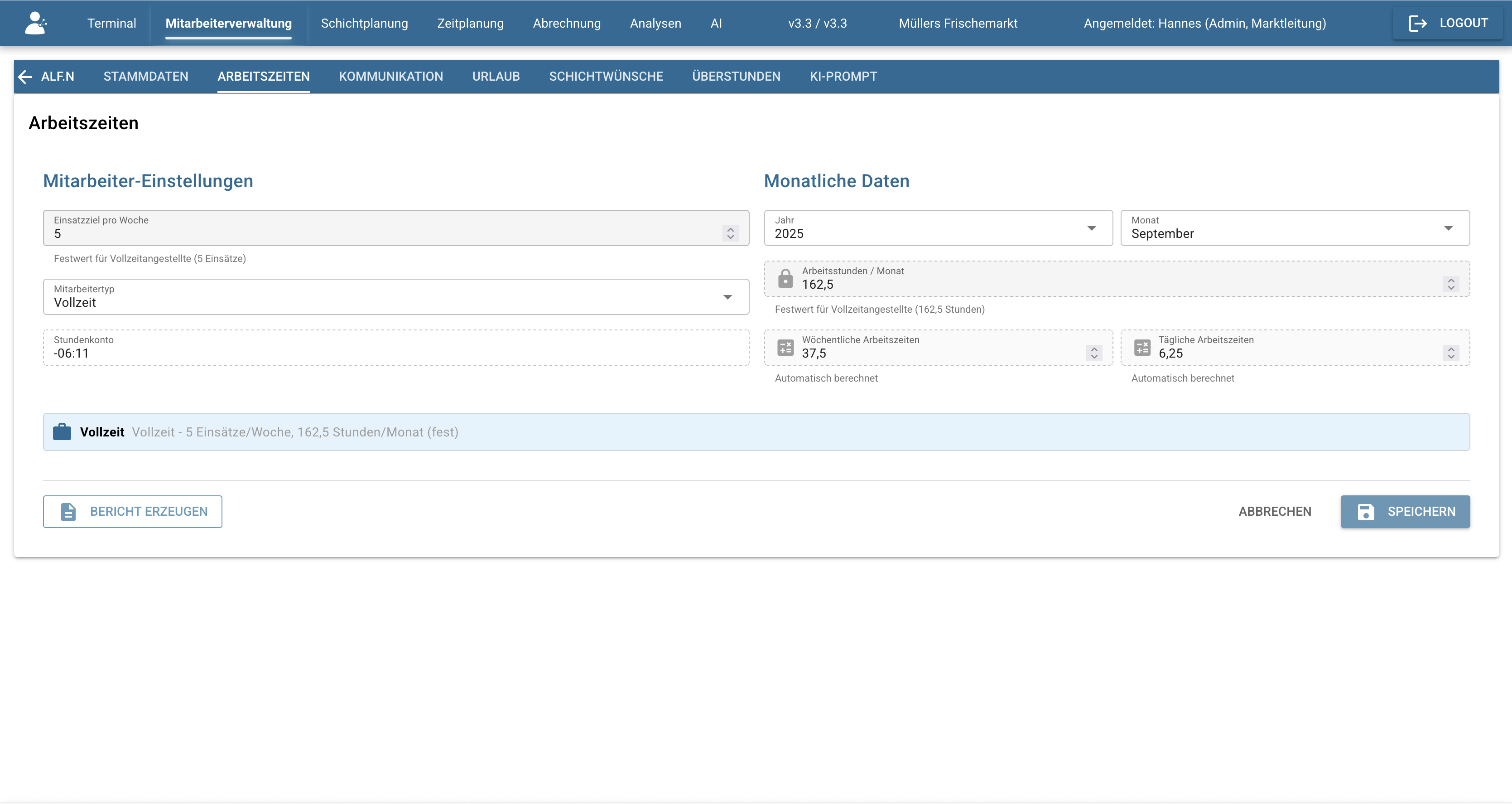
Task: Click calculator icon in Wöchentliche Arbeitszeiten field
Action: pyautogui.click(x=785, y=348)
